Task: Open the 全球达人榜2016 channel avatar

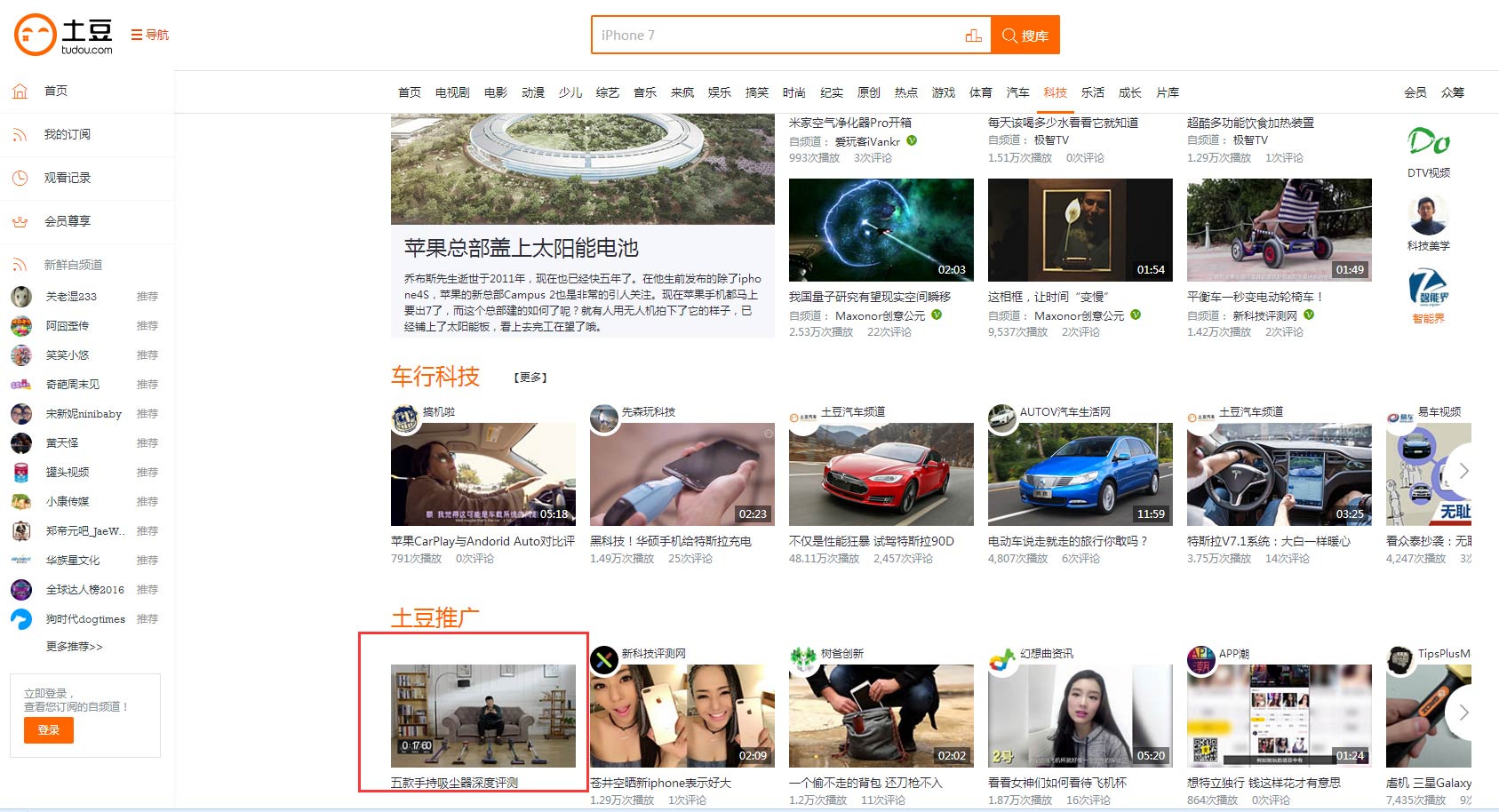Action: point(21,590)
